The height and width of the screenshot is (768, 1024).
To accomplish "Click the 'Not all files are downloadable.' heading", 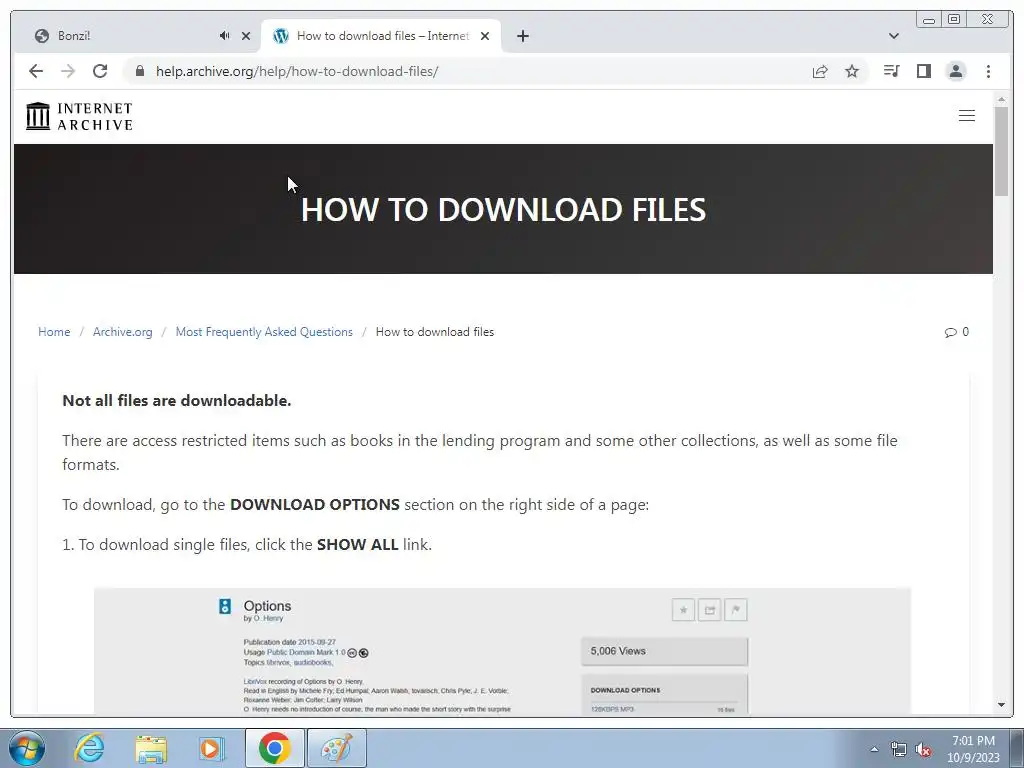I will point(176,400).
